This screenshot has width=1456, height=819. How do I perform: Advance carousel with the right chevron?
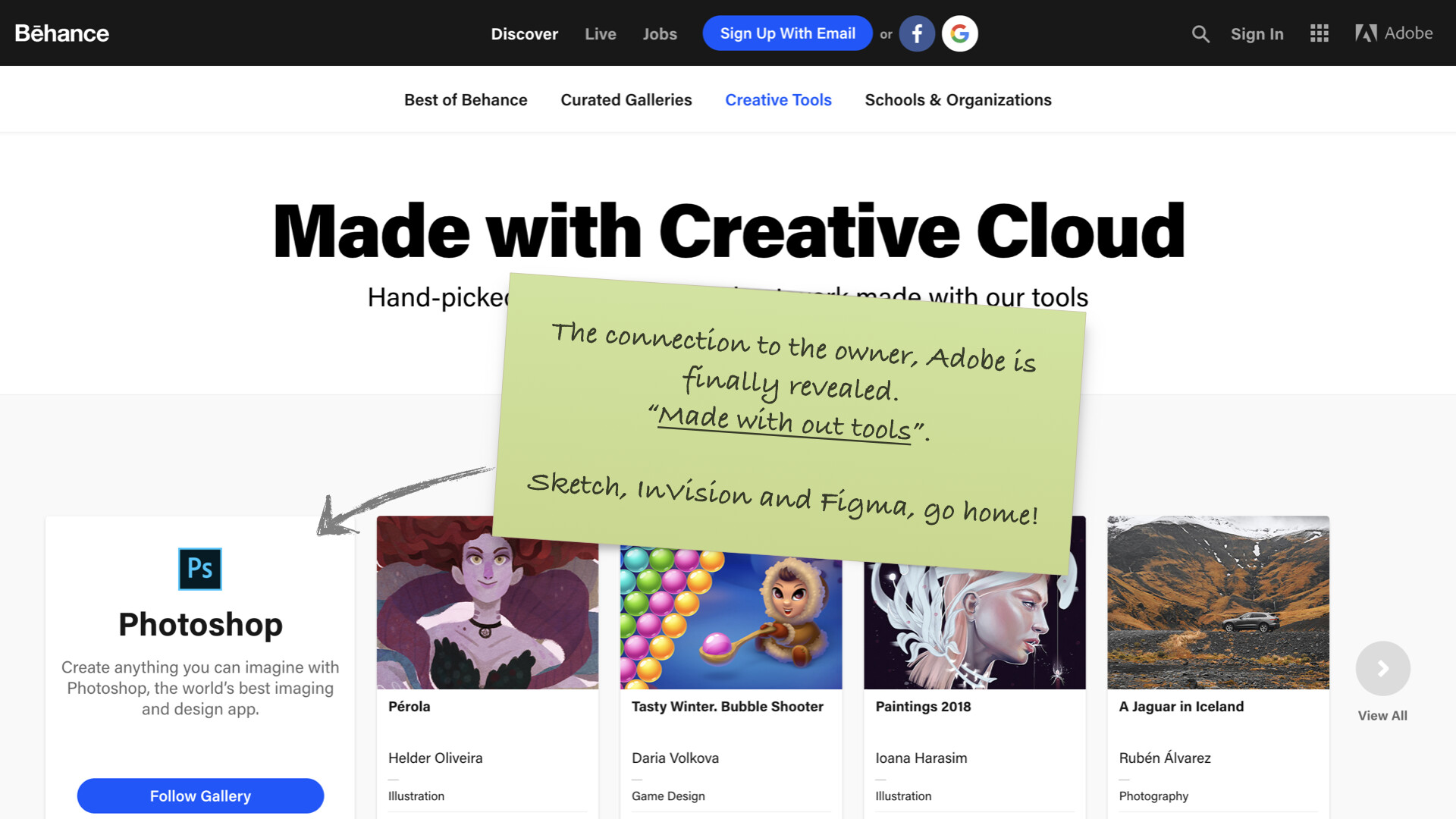[1383, 669]
